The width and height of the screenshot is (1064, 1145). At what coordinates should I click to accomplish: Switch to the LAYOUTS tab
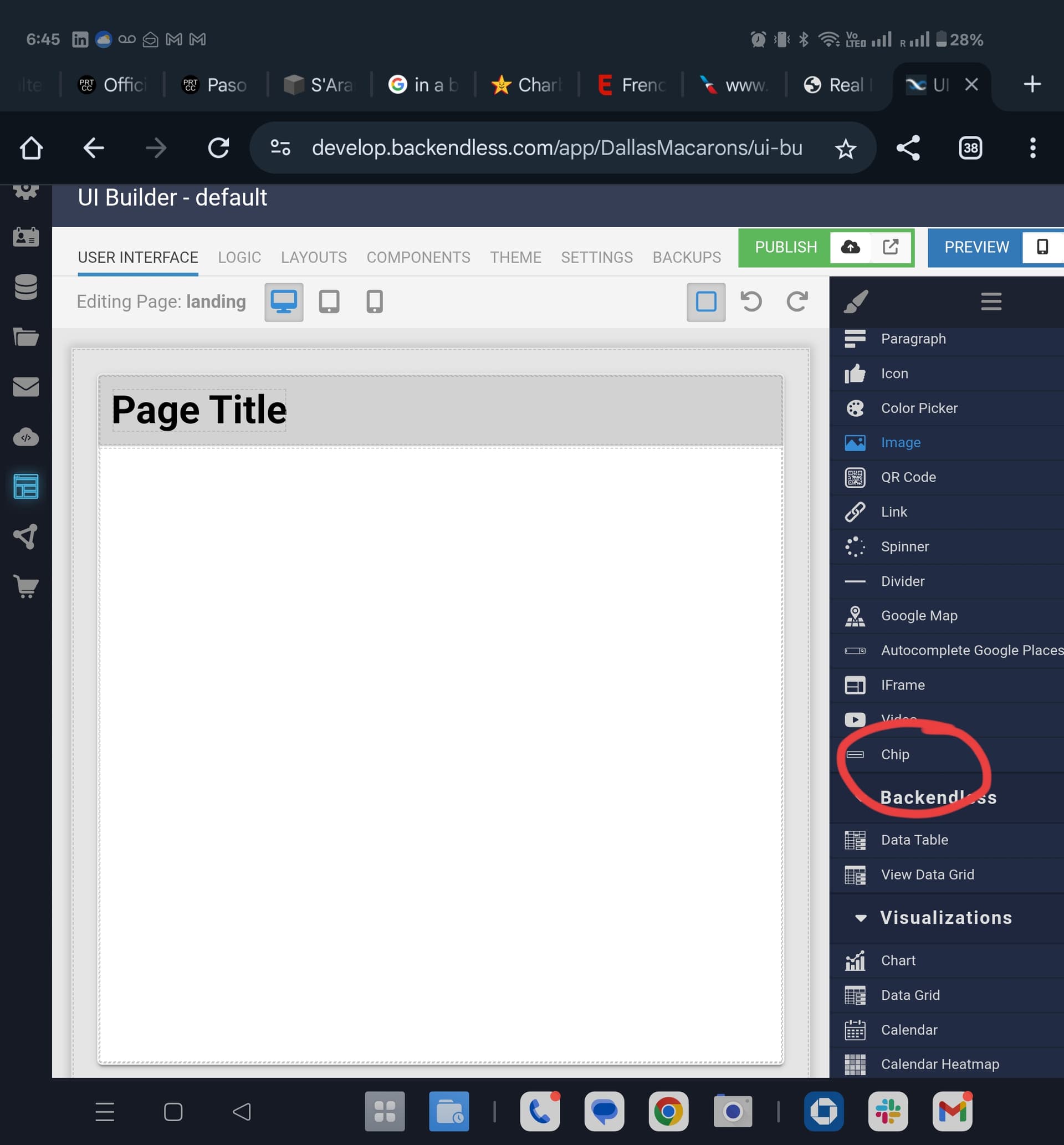pyautogui.click(x=314, y=257)
